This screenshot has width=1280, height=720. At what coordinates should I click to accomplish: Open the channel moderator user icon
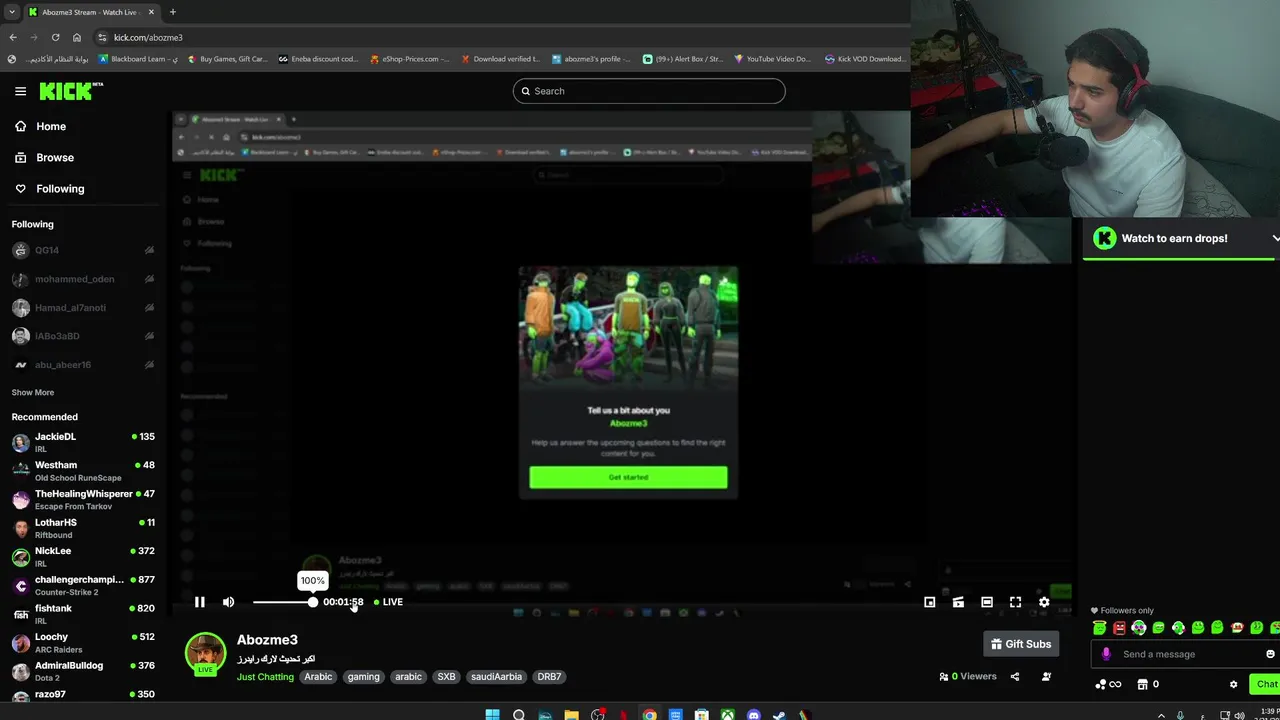[1046, 677]
